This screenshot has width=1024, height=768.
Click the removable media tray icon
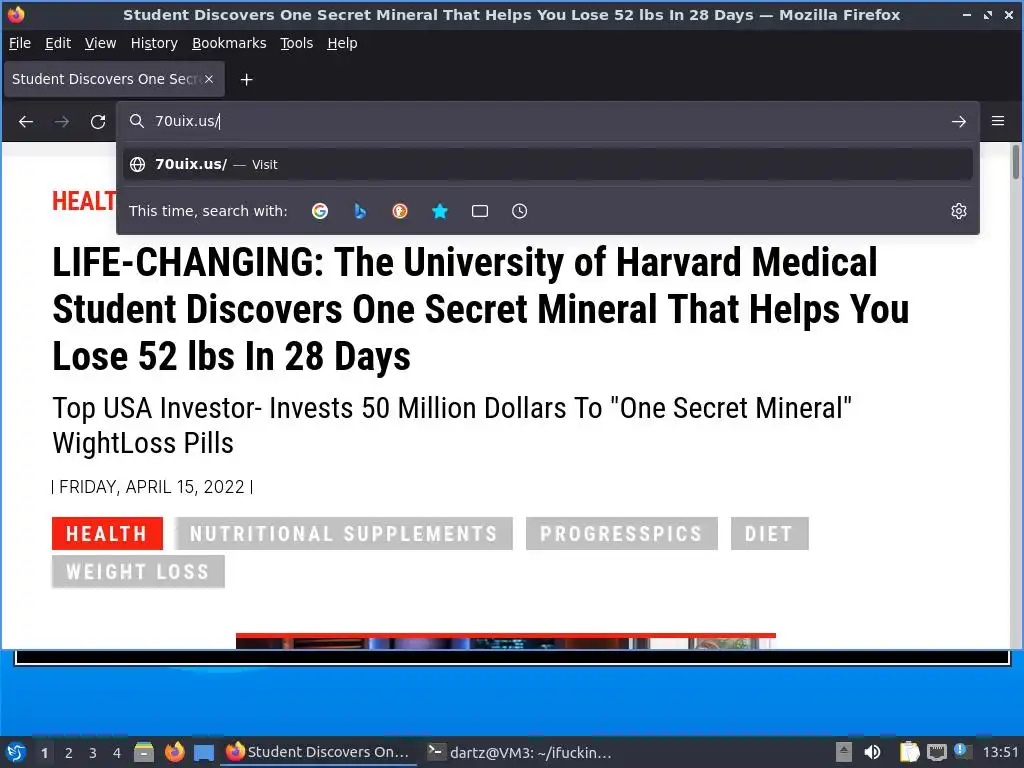pos(844,752)
